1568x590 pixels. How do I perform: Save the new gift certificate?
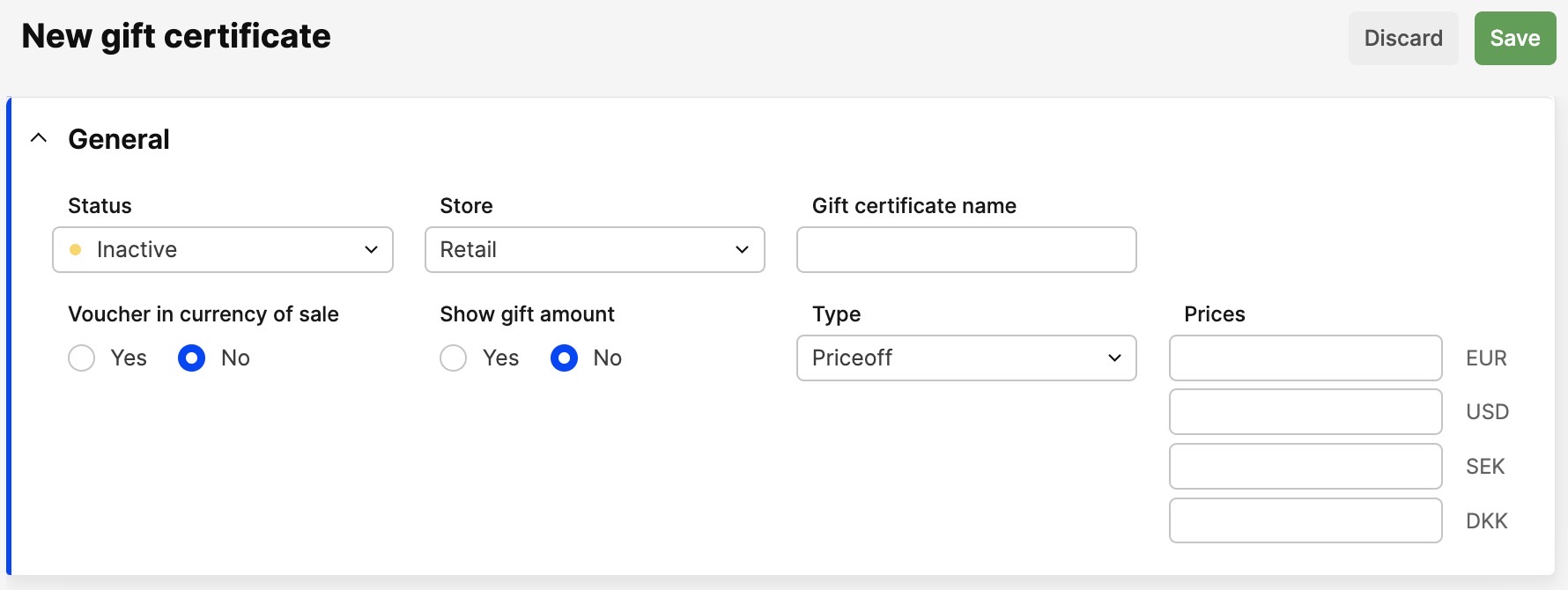click(x=1514, y=39)
